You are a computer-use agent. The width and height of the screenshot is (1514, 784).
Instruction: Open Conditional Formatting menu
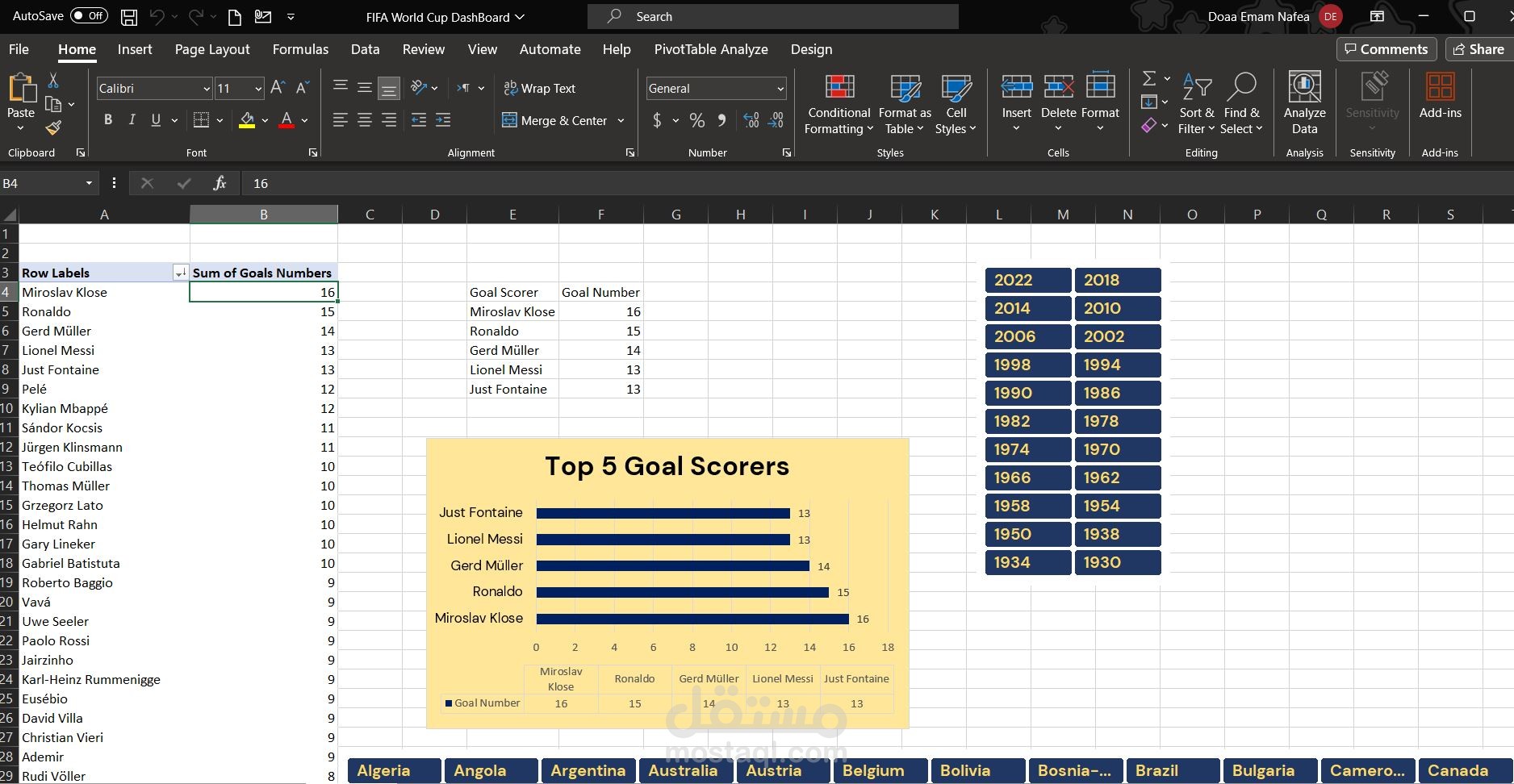pos(839,105)
